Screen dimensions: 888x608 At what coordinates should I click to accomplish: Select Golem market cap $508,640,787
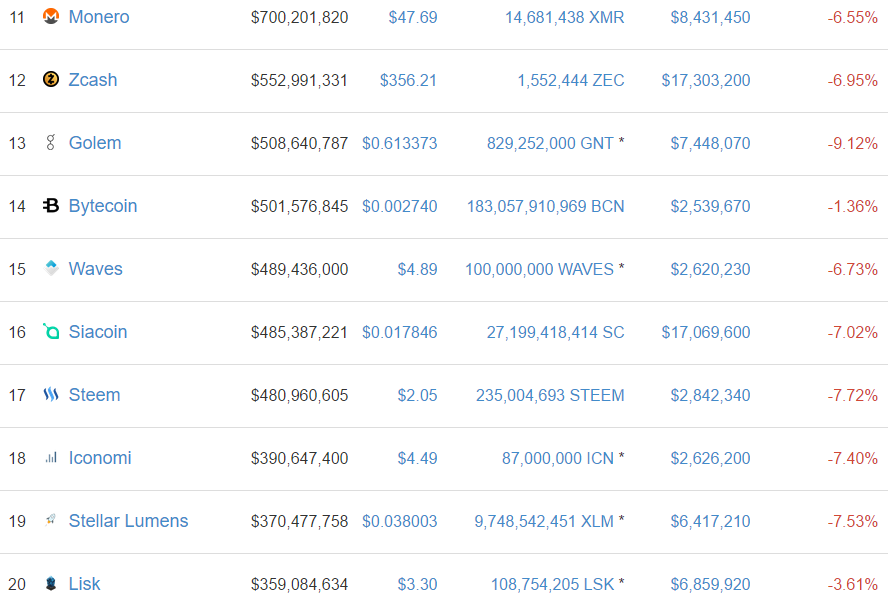[300, 143]
